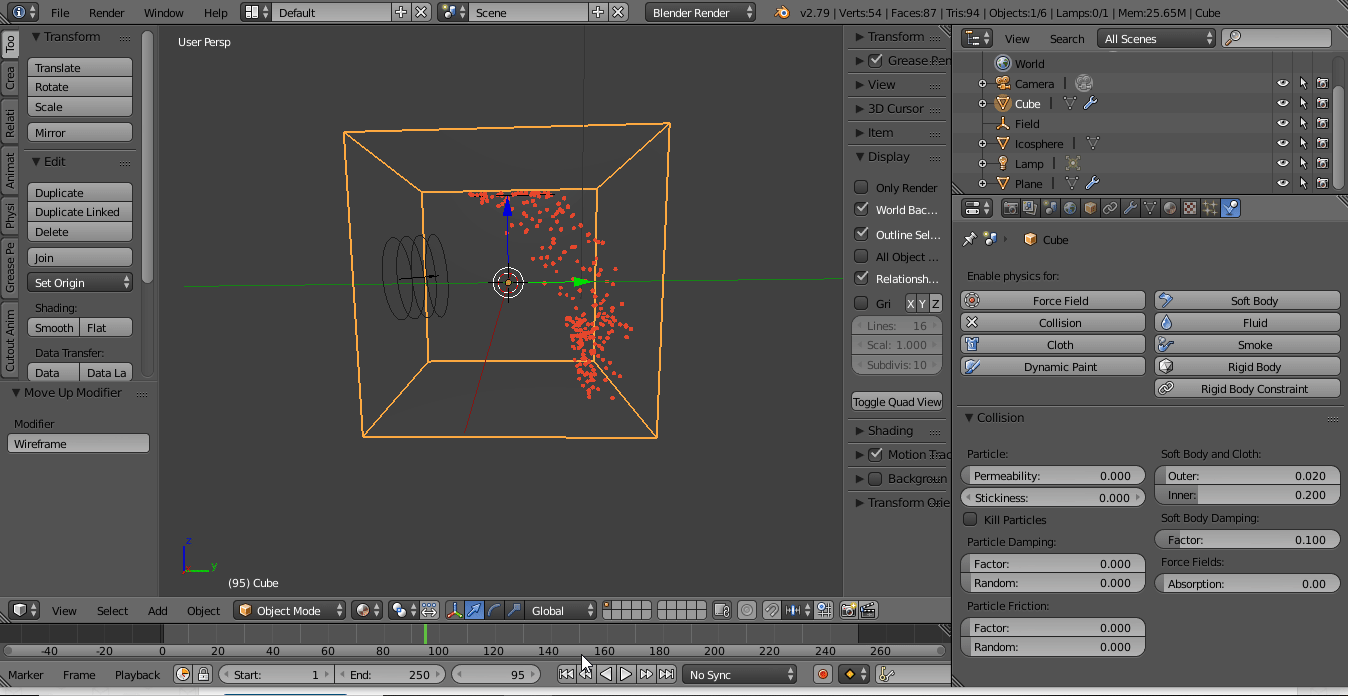Open the Object Mode dropdown
The height and width of the screenshot is (696, 1348).
289,610
